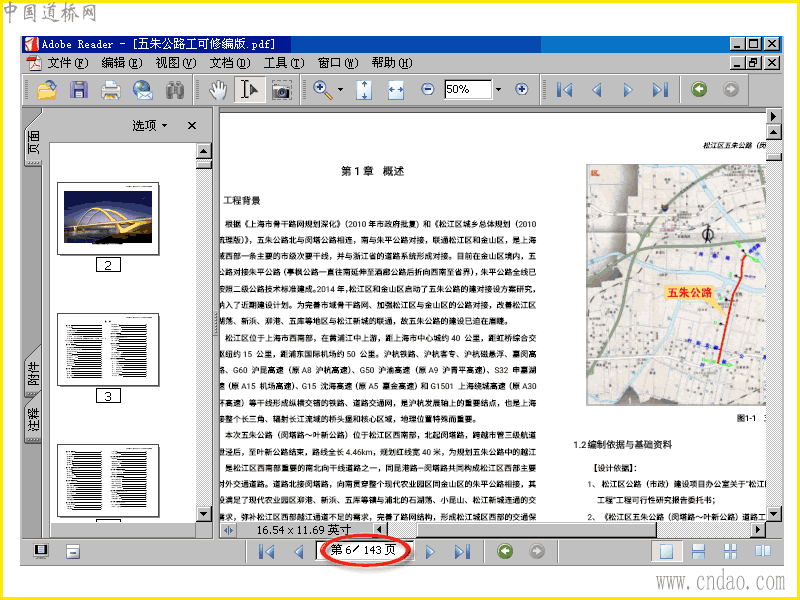Viewport: 800px width, 600px height.
Task: Open Search with the binoculars icon
Action: tap(175, 90)
